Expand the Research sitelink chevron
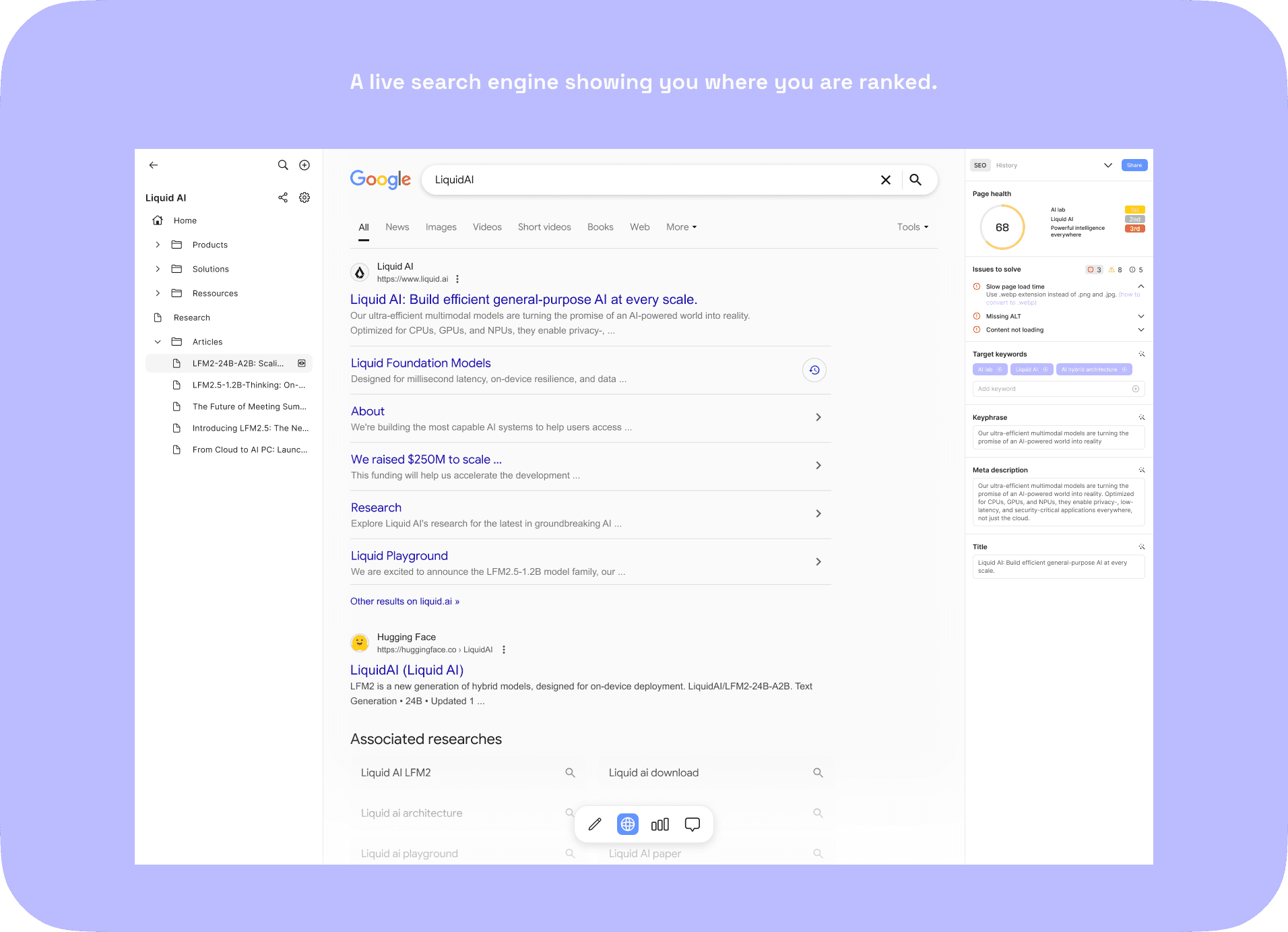Image resolution: width=1288 pixels, height=932 pixels. [x=818, y=514]
